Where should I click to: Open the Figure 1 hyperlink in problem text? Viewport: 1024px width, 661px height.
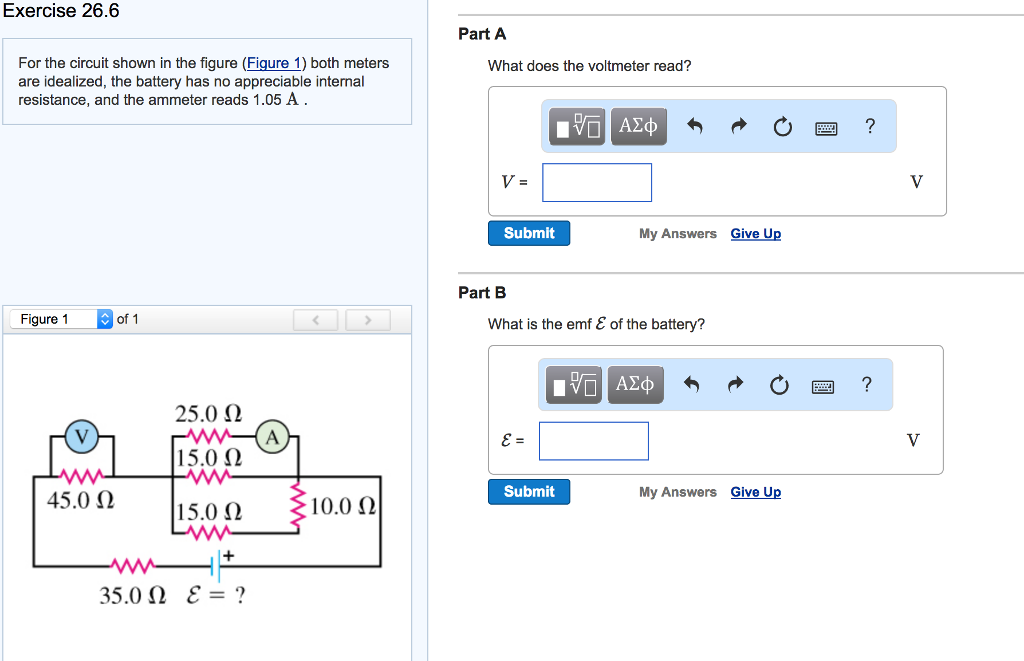click(274, 62)
